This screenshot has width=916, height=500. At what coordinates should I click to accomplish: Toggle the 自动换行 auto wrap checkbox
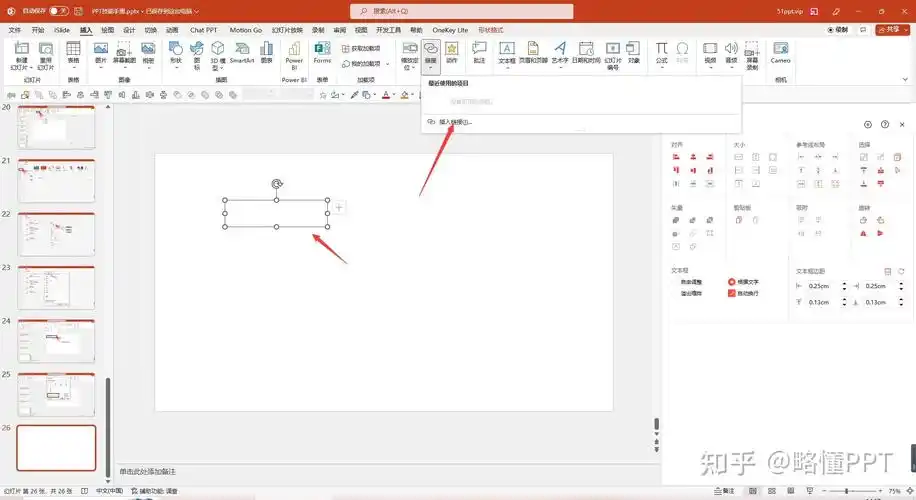coord(732,293)
